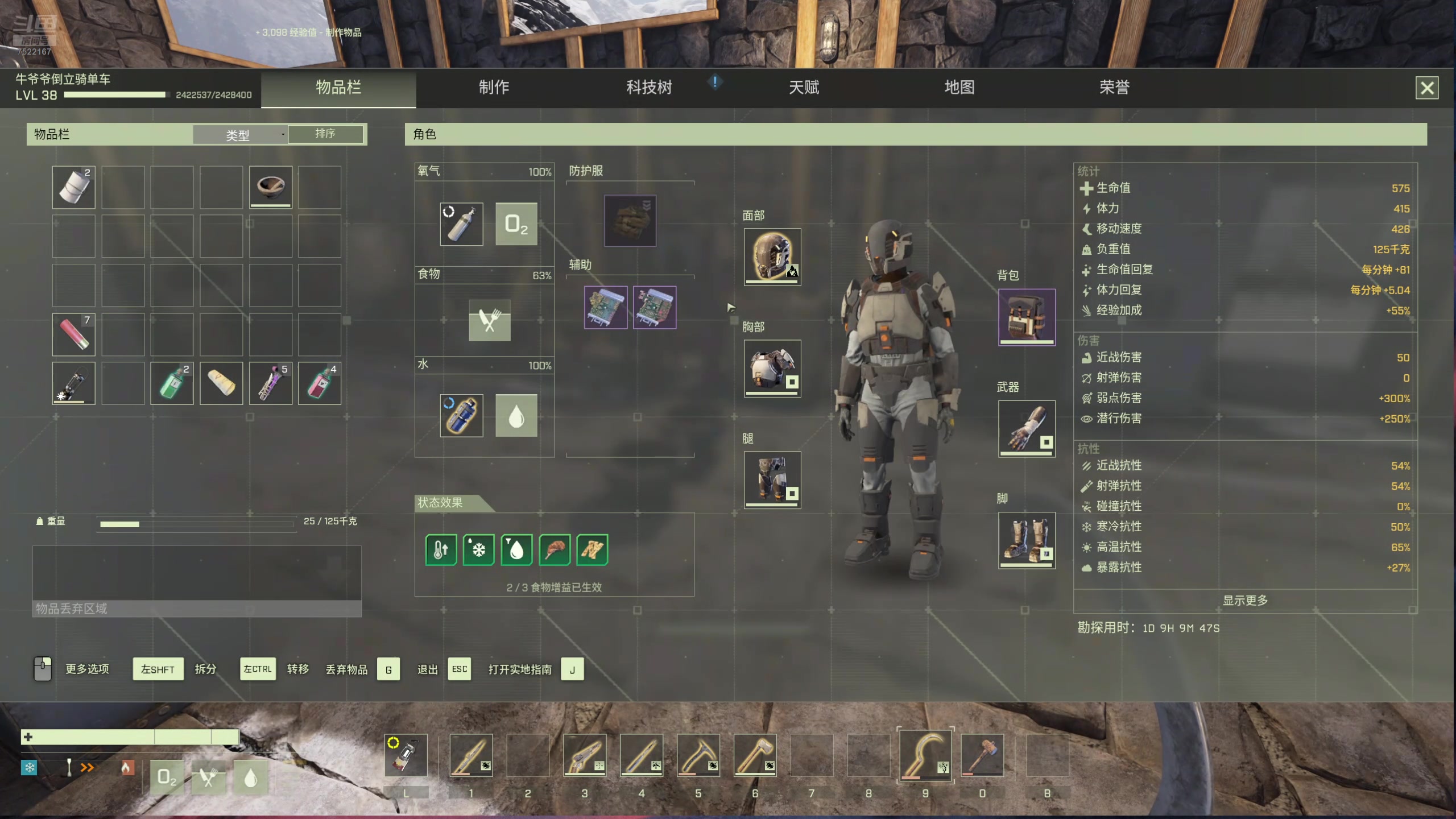Select the 背包 backpack slot
Viewport: 1456px width, 819px height.
(1027, 317)
